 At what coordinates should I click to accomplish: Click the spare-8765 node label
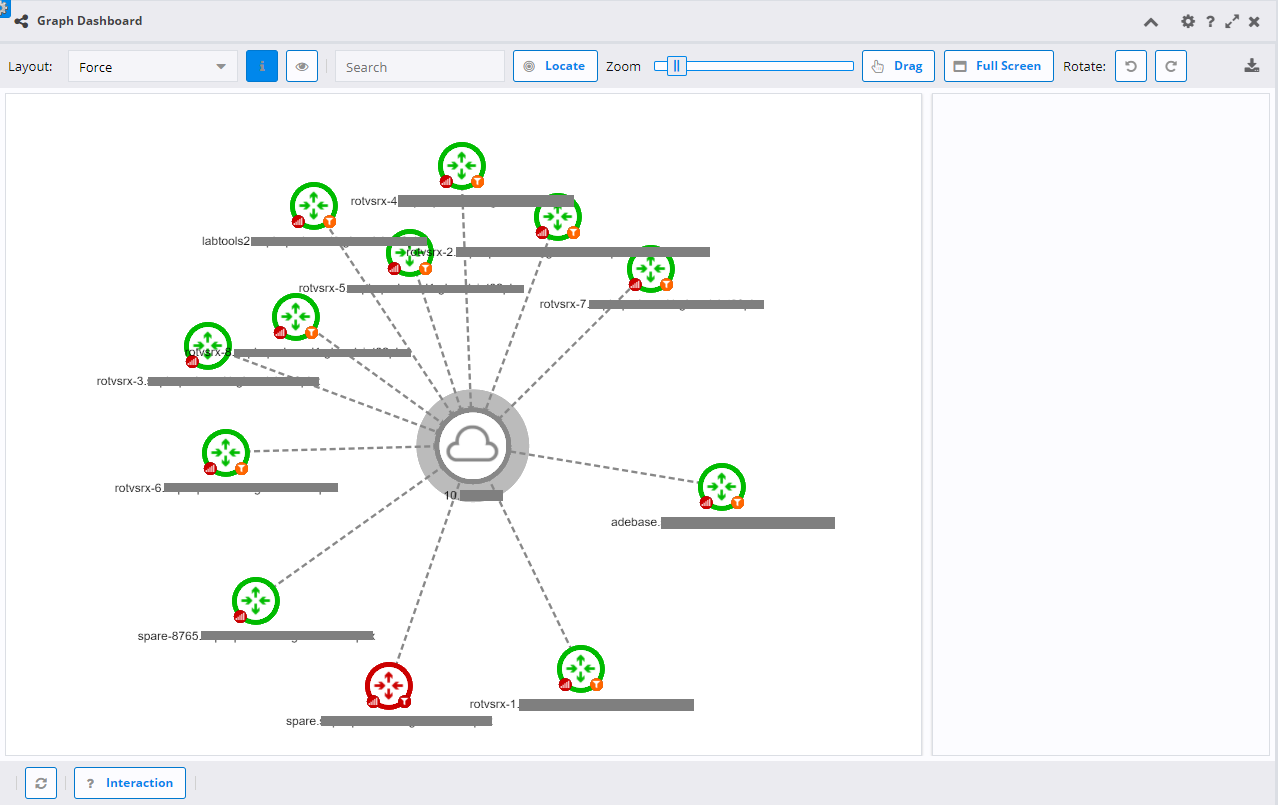click(x=256, y=635)
